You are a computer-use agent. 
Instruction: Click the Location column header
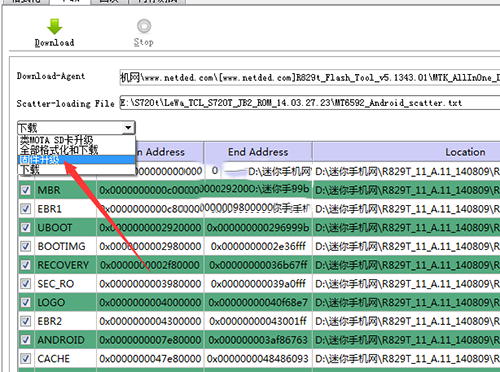[x=406, y=152]
